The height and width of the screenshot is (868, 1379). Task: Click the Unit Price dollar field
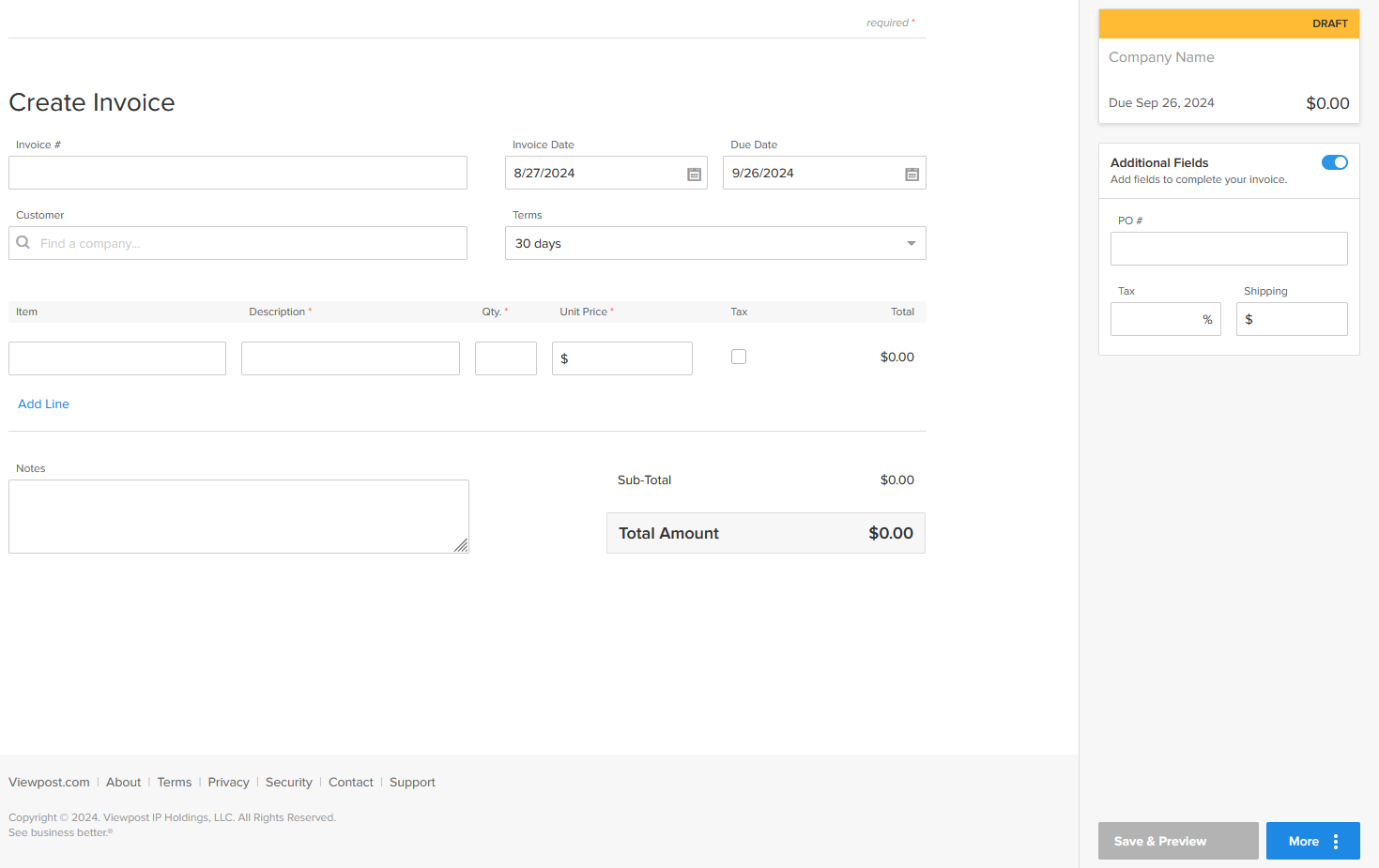click(622, 358)
